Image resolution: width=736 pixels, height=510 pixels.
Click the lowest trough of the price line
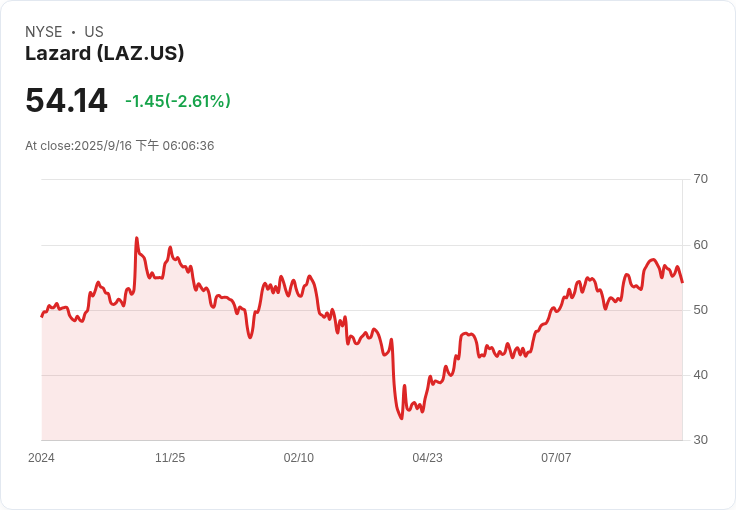tap(402, 418)
